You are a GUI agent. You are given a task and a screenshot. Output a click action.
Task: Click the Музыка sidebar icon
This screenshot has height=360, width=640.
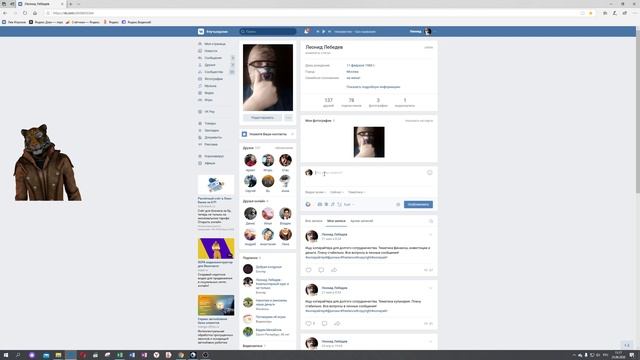point(200,86)
